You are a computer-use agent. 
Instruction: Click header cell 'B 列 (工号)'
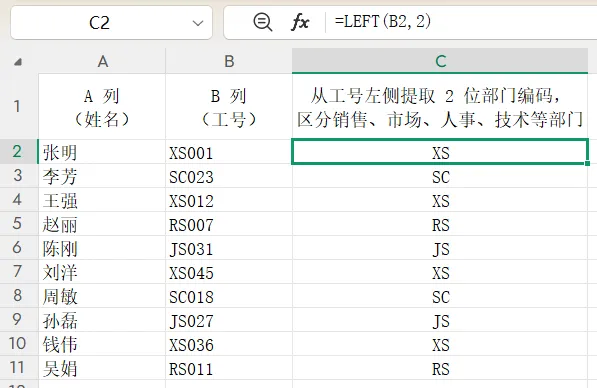(229, 107)
